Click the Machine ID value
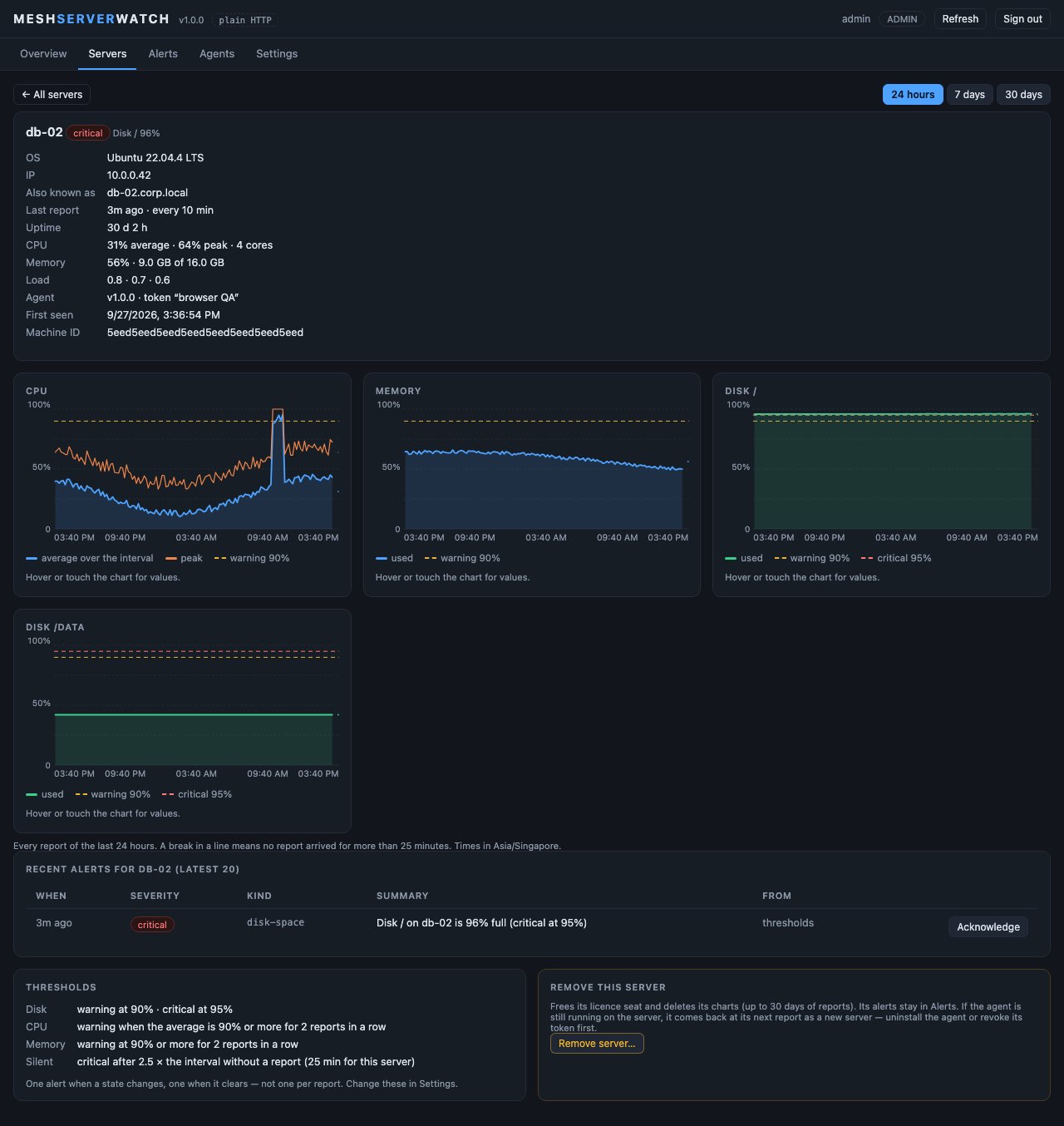The width and height of the screenshot is (1064, 1126). click(205, 333)
